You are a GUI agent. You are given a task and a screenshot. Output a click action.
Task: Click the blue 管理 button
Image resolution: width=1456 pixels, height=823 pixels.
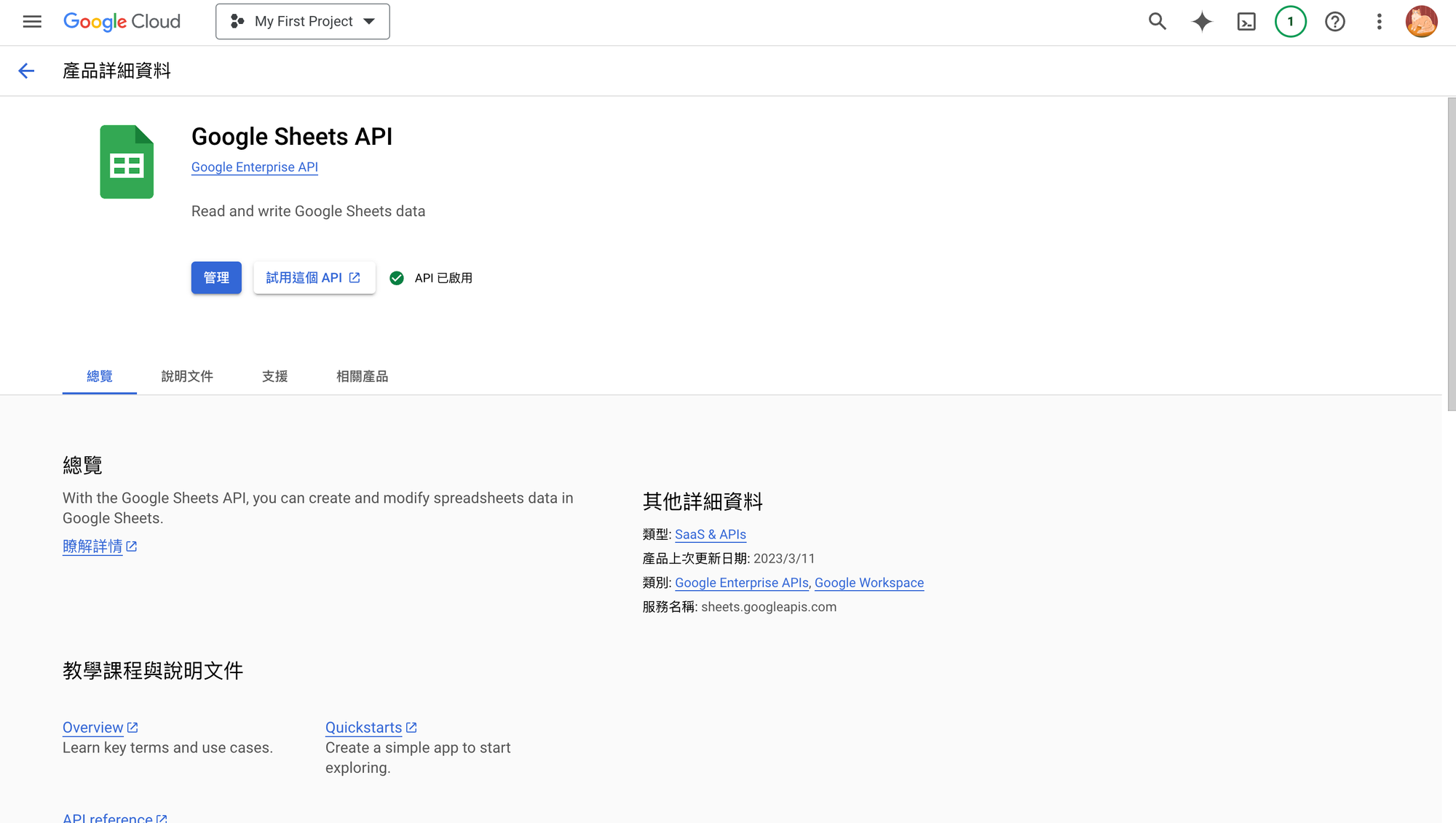pos(216,278)
